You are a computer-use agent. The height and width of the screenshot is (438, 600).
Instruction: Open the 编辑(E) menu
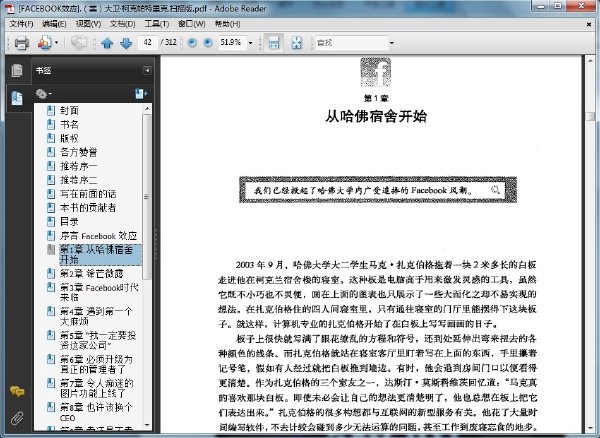click(x=54, y=24)
